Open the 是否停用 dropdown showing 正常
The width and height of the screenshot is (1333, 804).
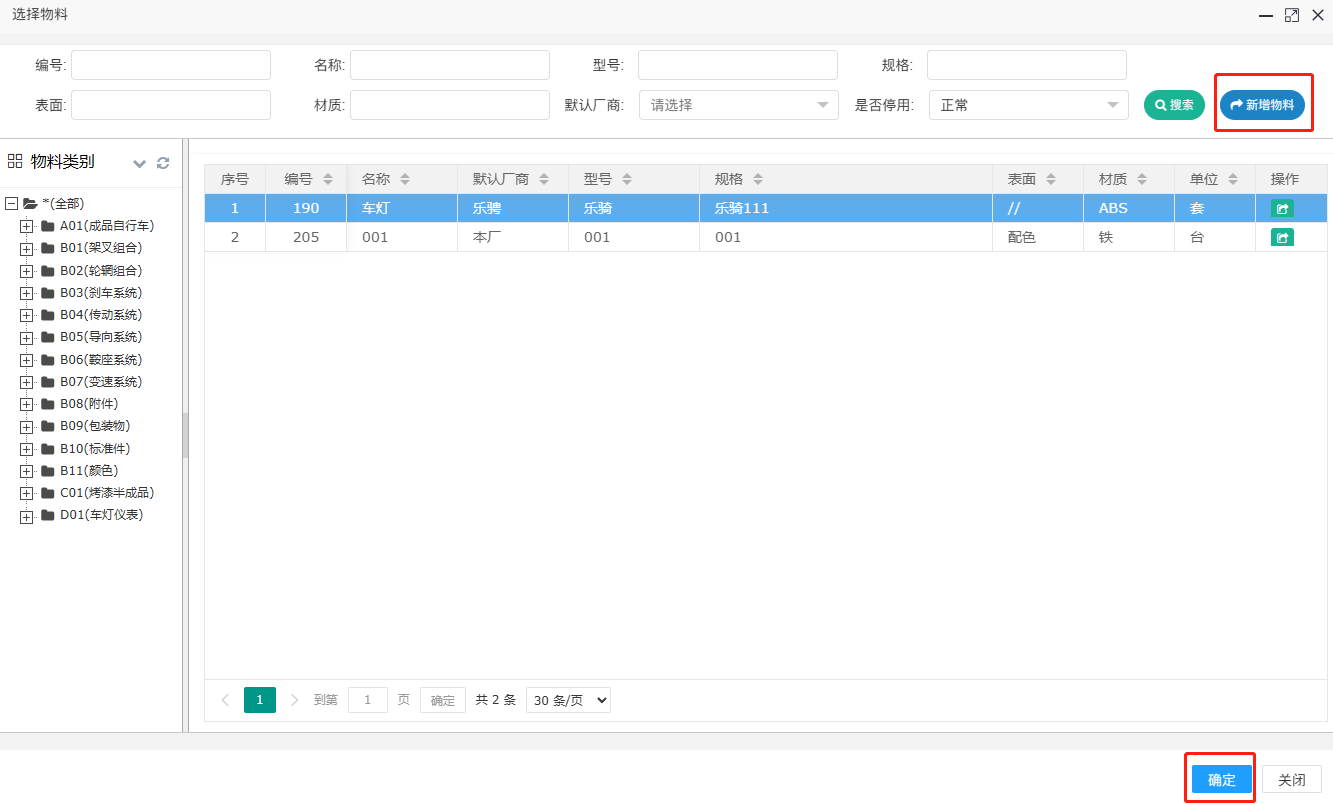click(x=1028, y=105)
